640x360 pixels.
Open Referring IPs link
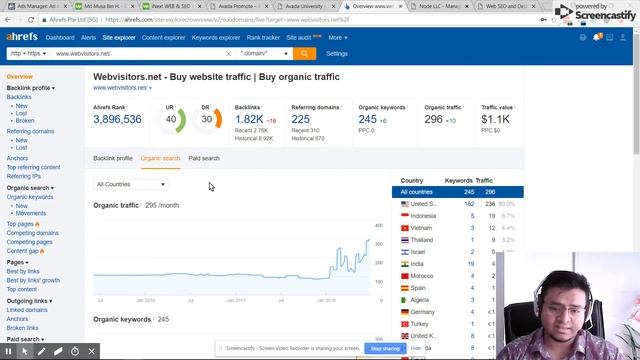point(24,176)
